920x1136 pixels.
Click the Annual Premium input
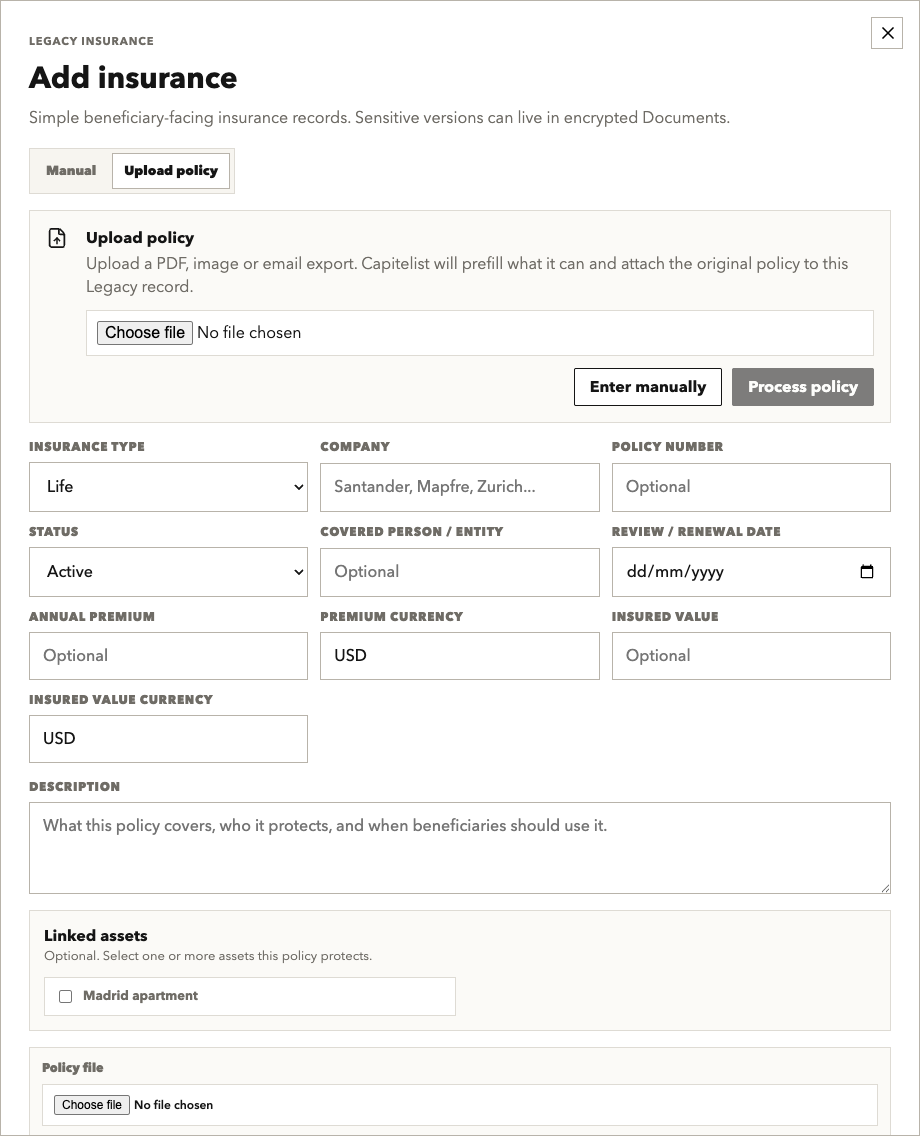point(168,656)
